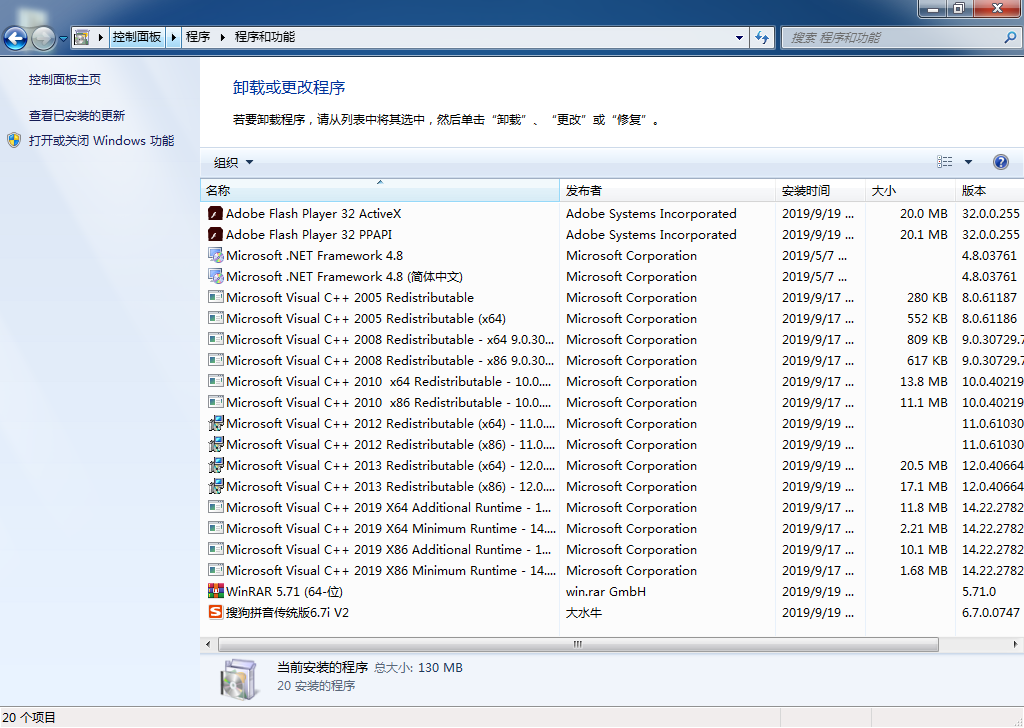Select Visual C++ 2012 Redistributable (x64) icon
Viewport: 1024px width, 728px height.
point(216,423)
